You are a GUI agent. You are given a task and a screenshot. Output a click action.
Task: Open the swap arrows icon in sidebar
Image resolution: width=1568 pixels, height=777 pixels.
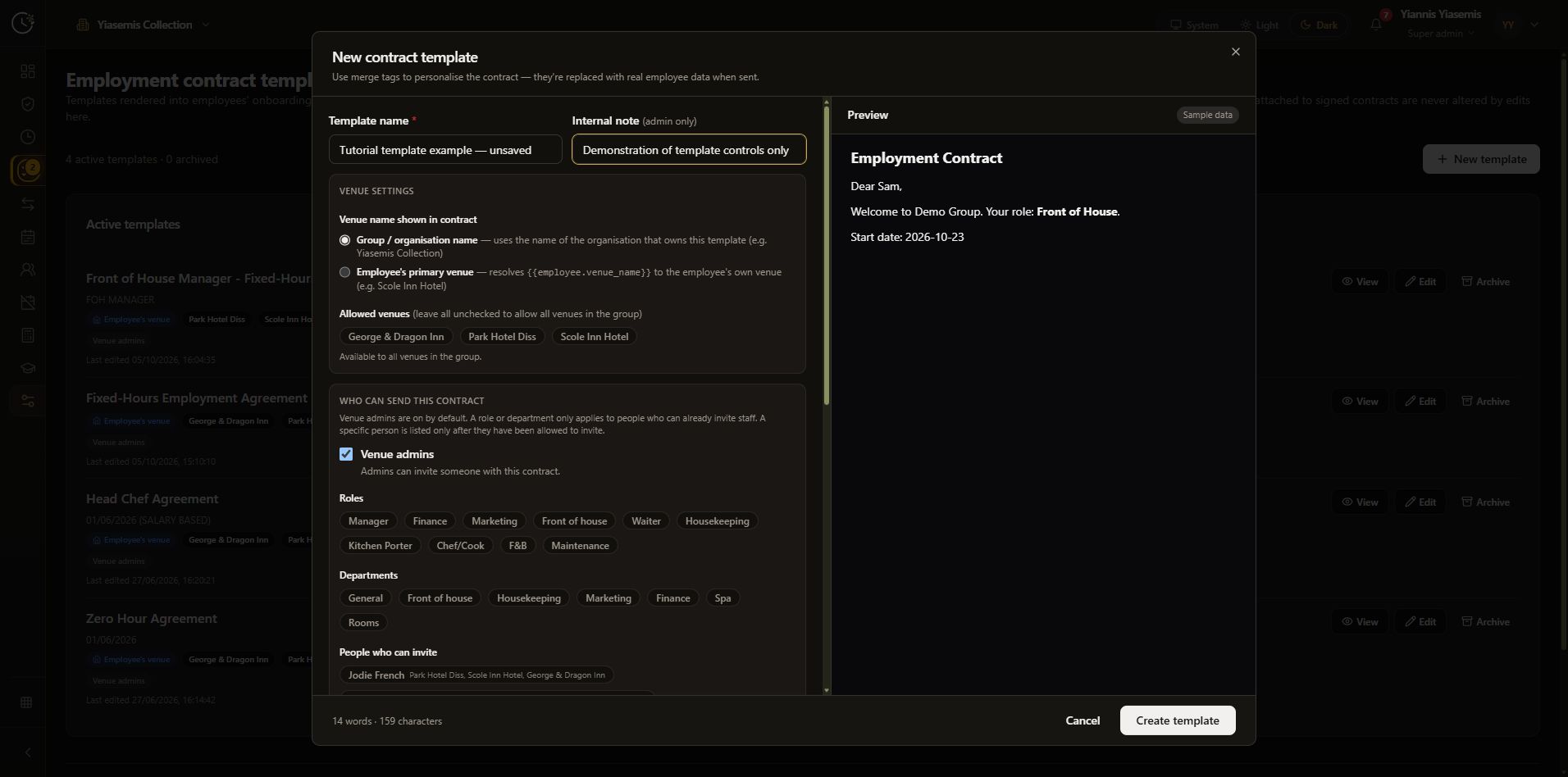click(28, 204)
